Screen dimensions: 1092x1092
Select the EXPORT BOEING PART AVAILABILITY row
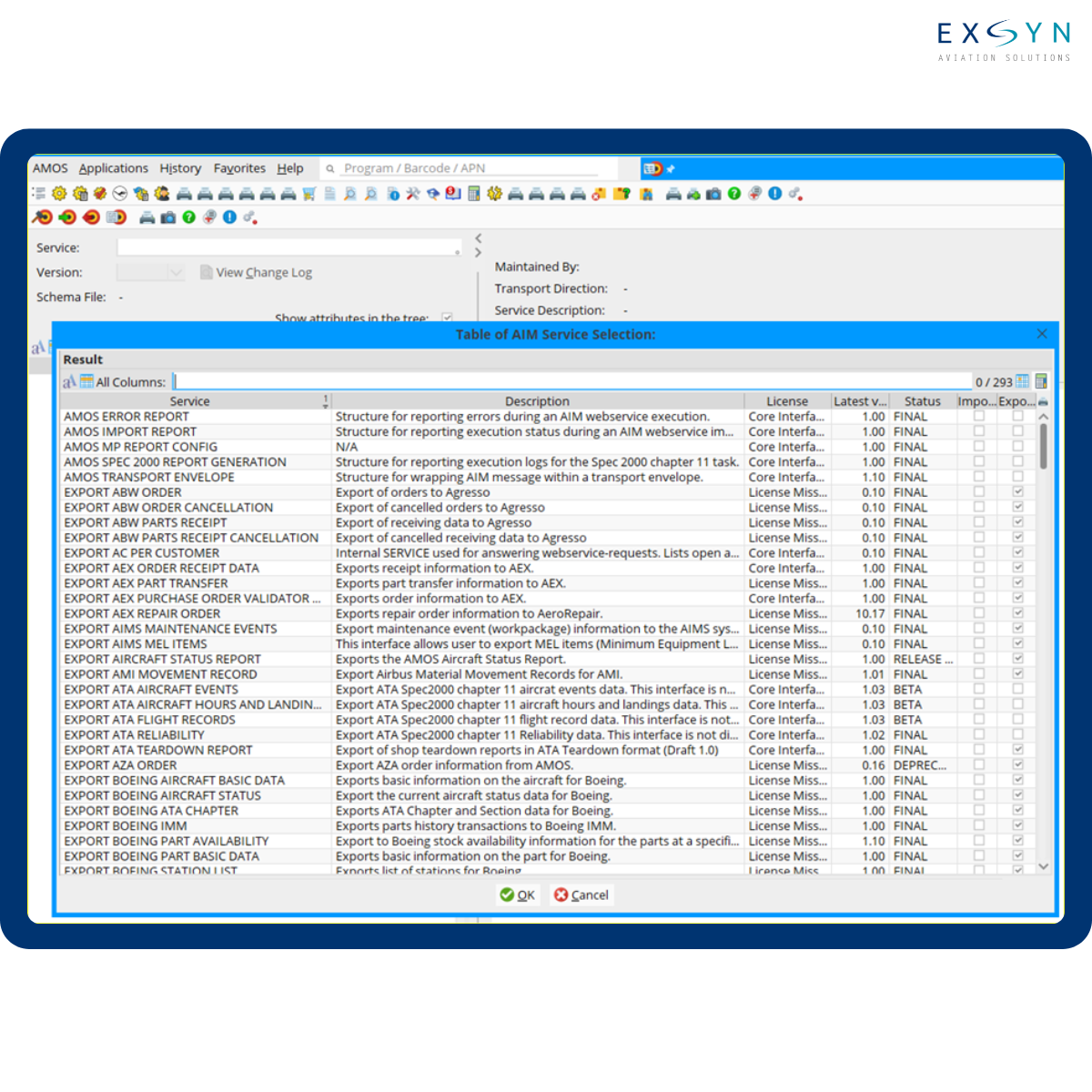550,841
